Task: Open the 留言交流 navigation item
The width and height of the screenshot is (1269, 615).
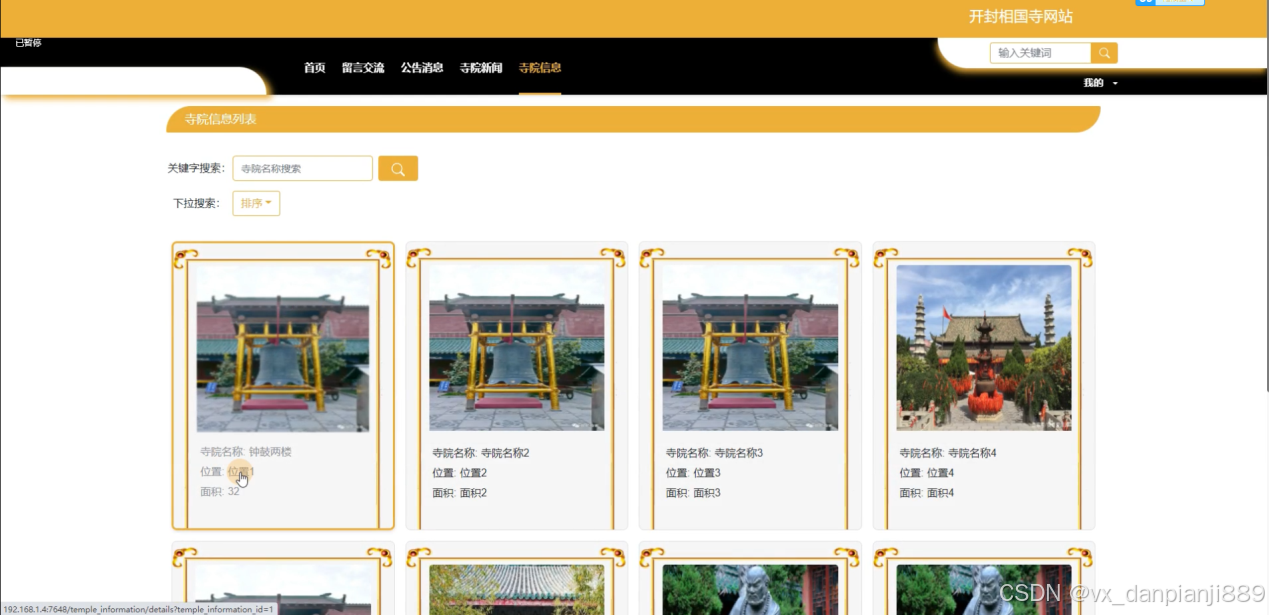Action: click(363, 68)
